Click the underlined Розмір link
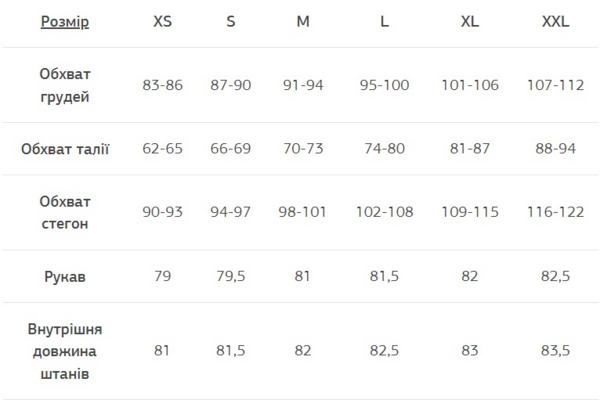Screen dimensions: 600x400 (x=65, y=22)
